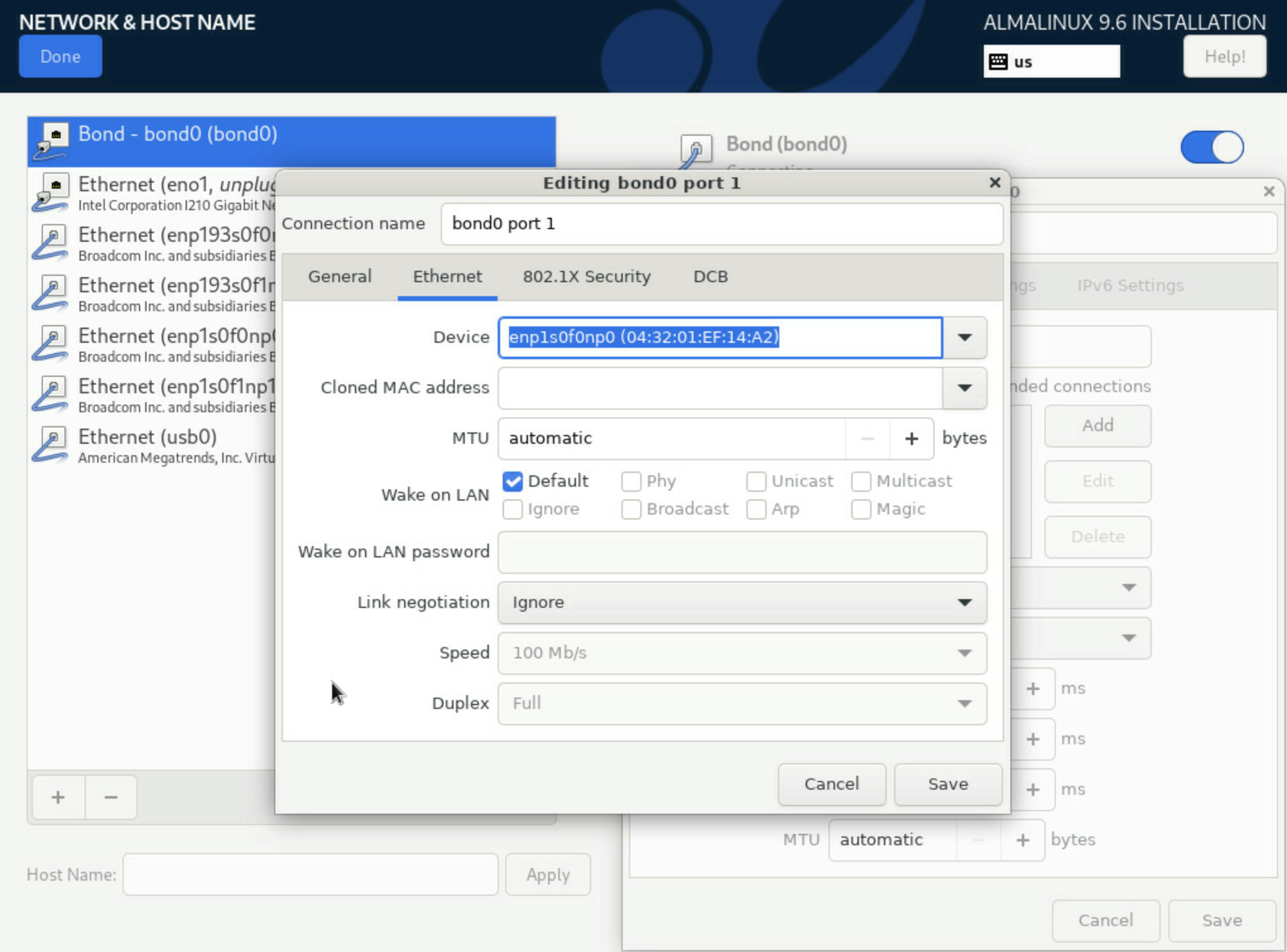Click the Bond (bond0) detail header icon
1287x952 pixels.
[695, 152]
